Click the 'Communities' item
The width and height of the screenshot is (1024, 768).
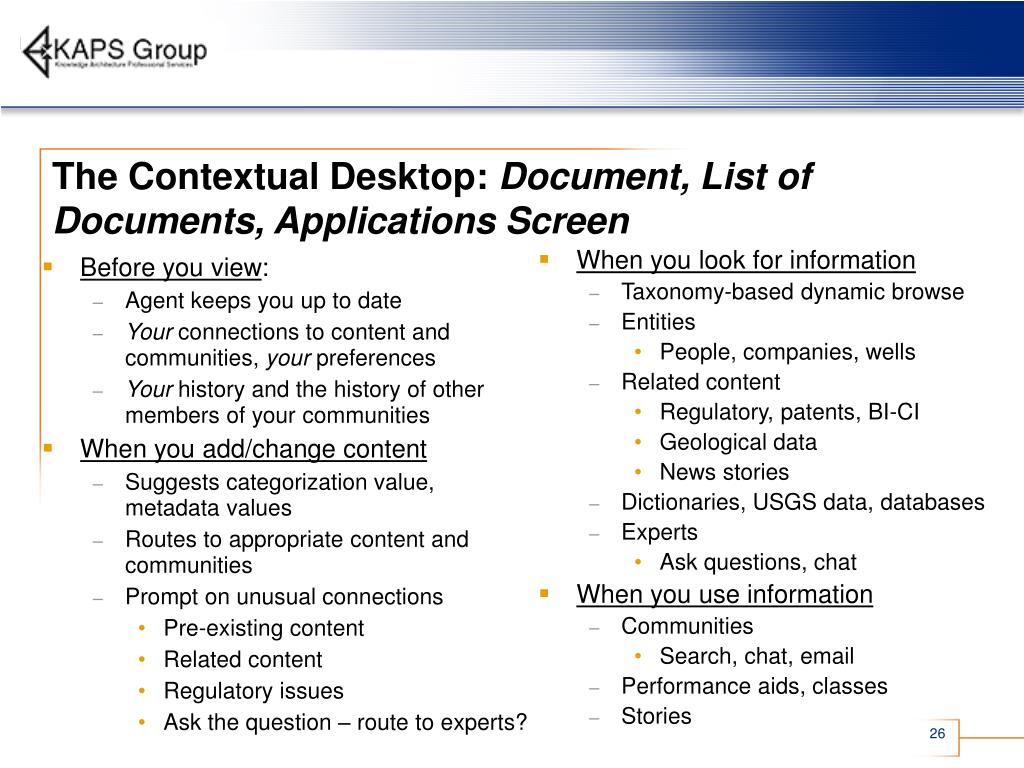click(687, 626)
